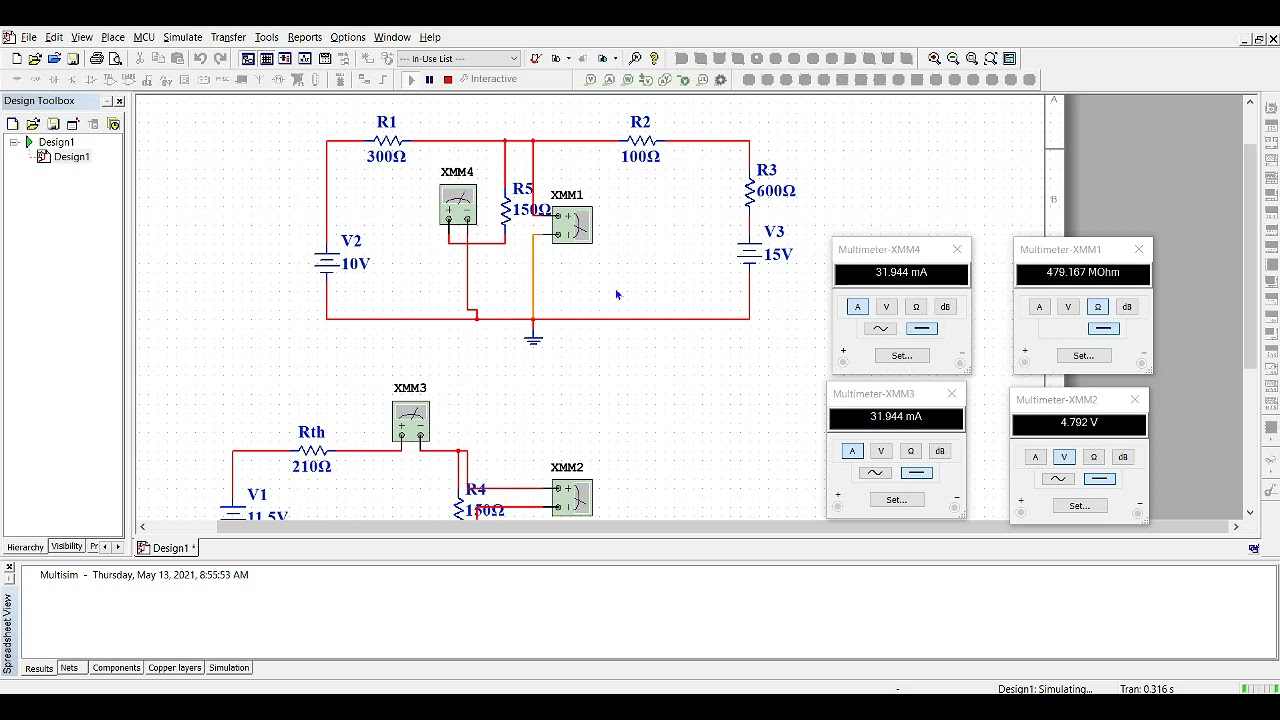Select the ground symbol on the schematic
The width and height of the screenshot is (1280, 720).
[533, 340]
